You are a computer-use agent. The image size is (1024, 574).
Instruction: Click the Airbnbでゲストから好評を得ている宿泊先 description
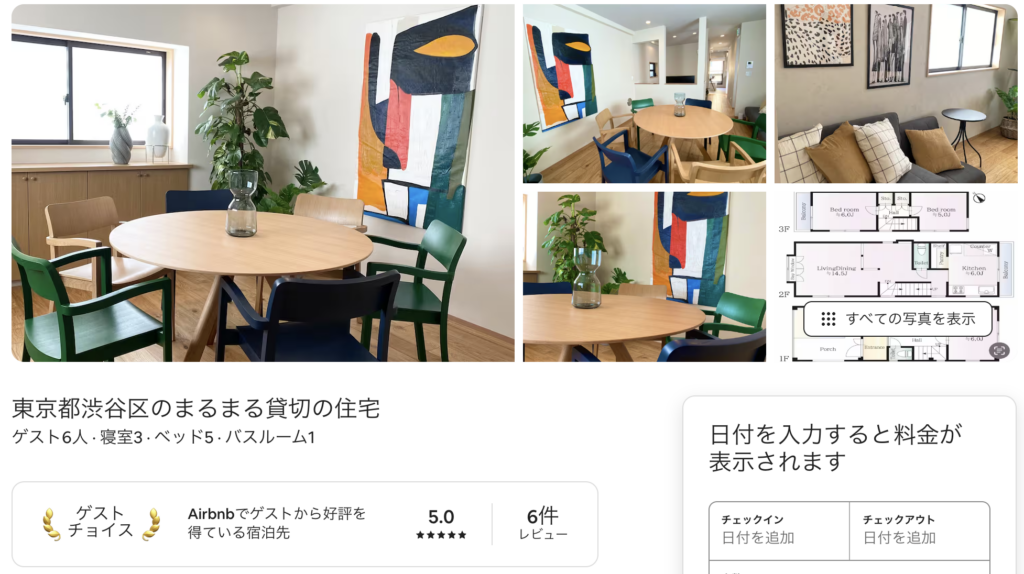click(x=277, y=523)
